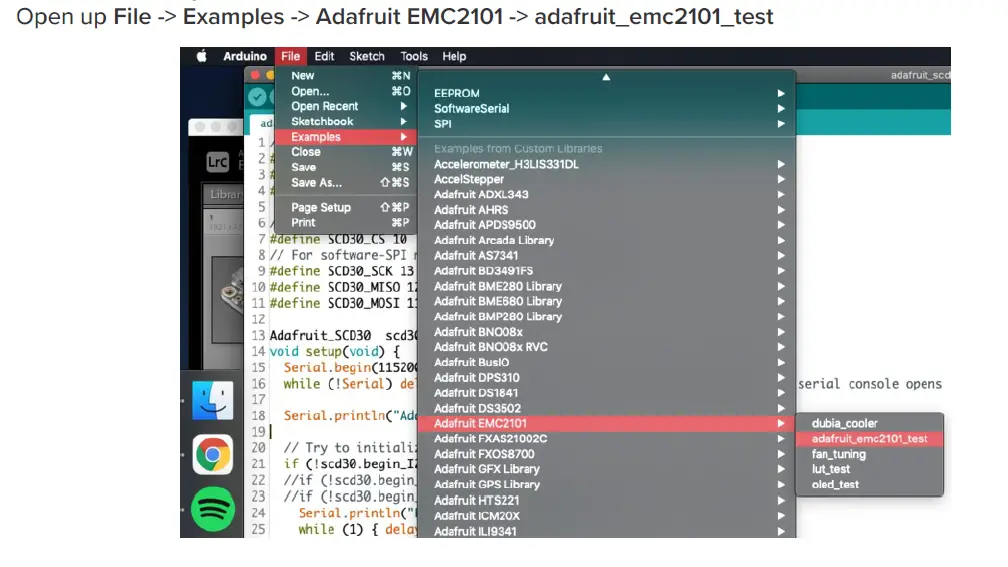Click the Lrc Lightroom icon in background window

coord(217,161)
